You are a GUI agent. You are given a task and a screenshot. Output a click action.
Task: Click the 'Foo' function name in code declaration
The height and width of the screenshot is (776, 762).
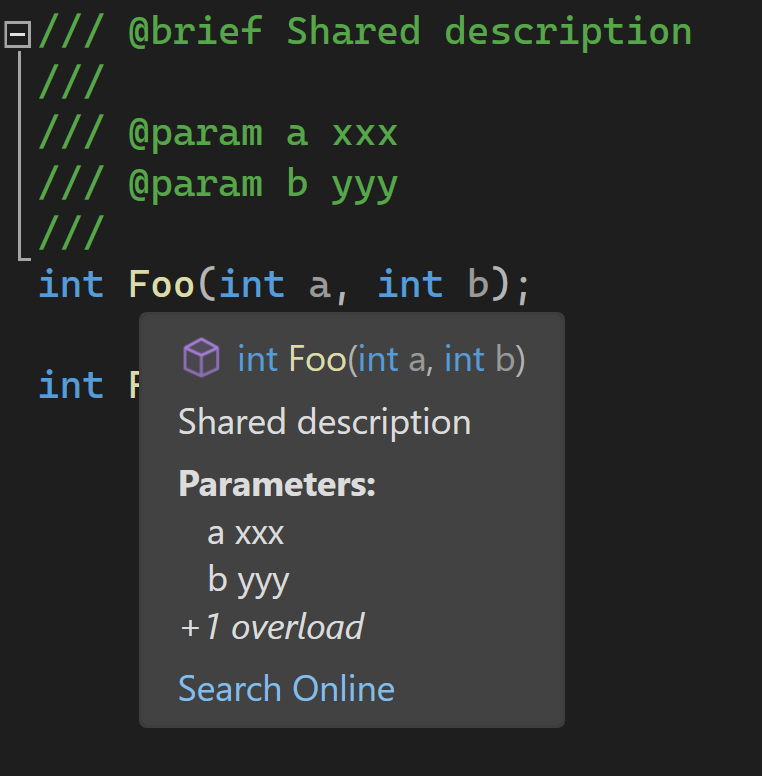161,285
